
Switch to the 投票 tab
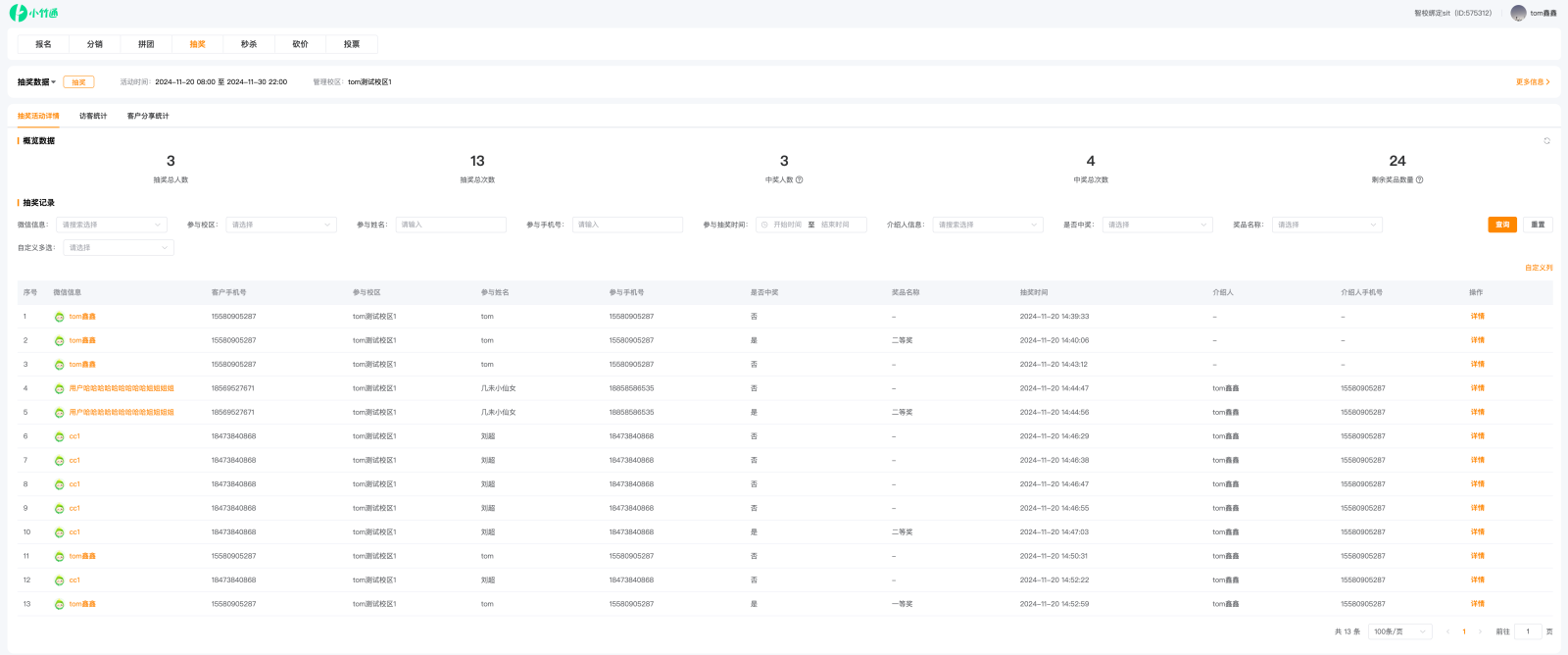coord(352,44)
